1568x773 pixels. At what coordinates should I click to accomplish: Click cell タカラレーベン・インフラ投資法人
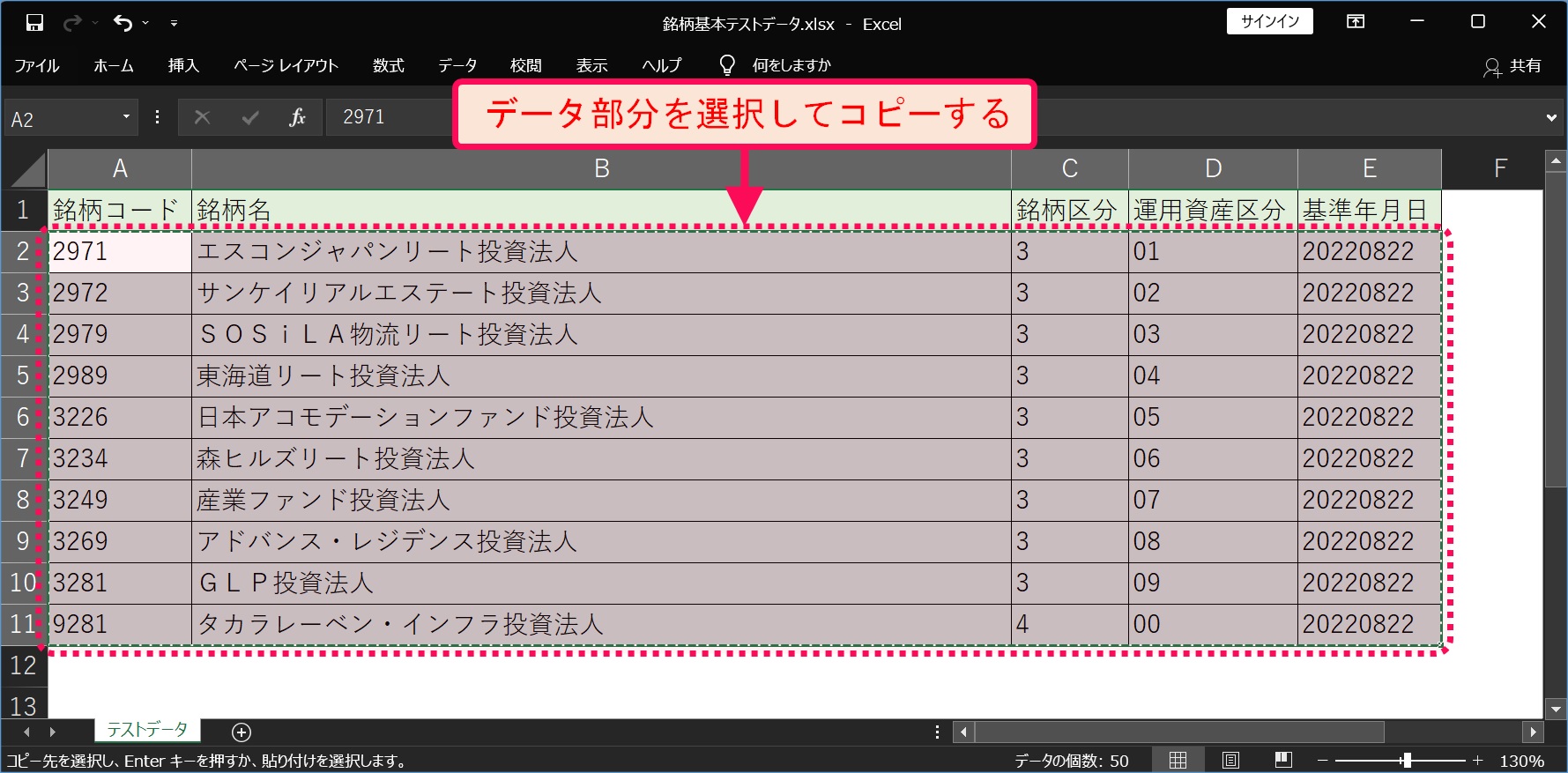601,625
